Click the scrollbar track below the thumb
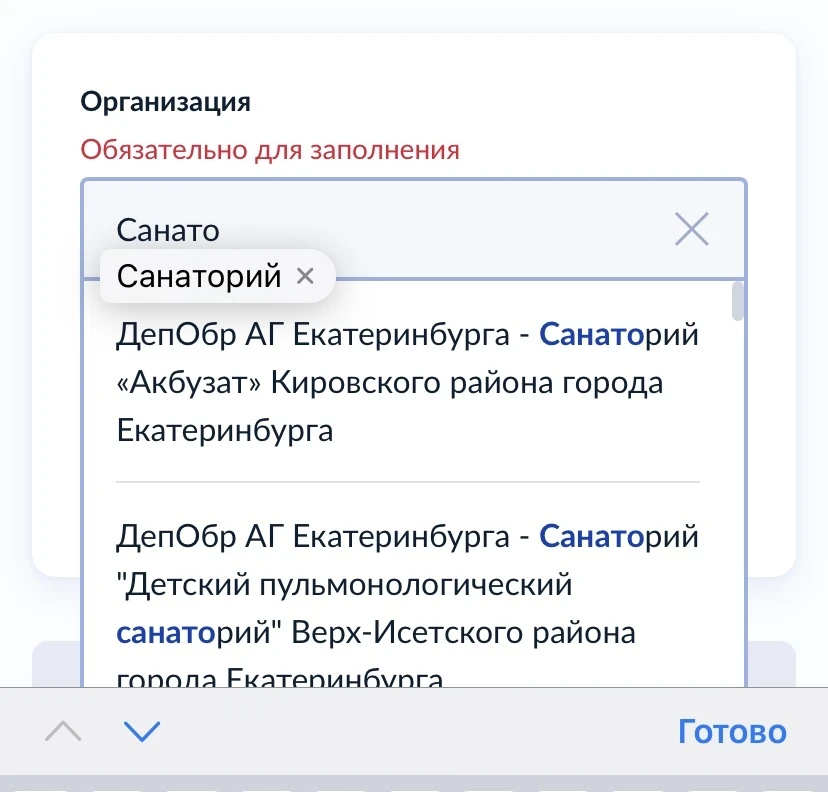Viewport: 828px width, 792px height. pyautogui.click(x=738, y=500)
